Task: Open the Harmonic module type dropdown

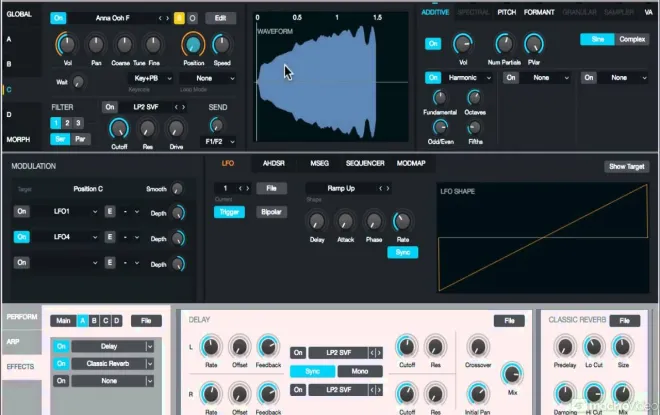Action: click(x=467, y=77)
